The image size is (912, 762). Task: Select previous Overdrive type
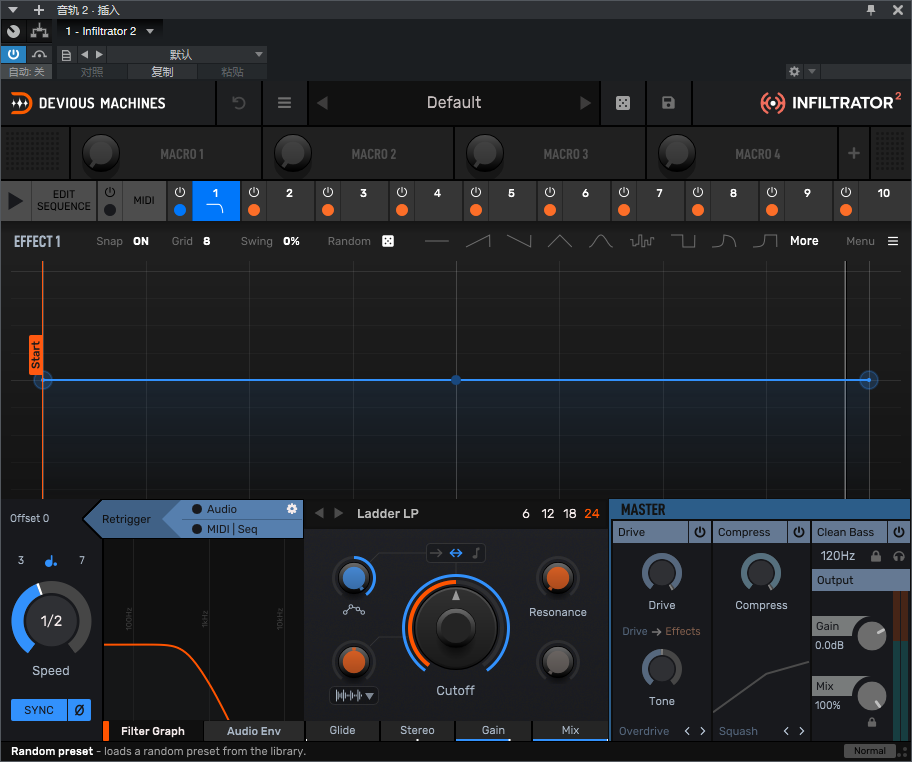point(687,731)
